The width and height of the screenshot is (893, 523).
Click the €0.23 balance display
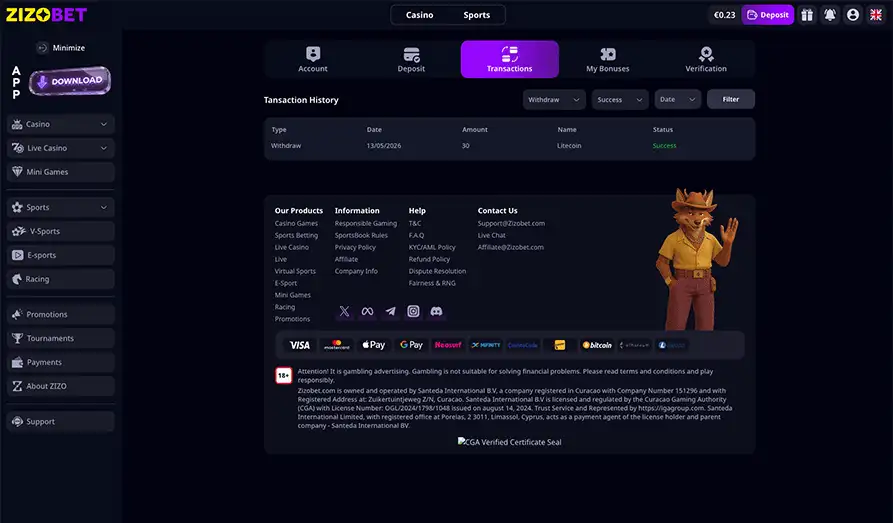pyautogui.click(x=724, y=15)
